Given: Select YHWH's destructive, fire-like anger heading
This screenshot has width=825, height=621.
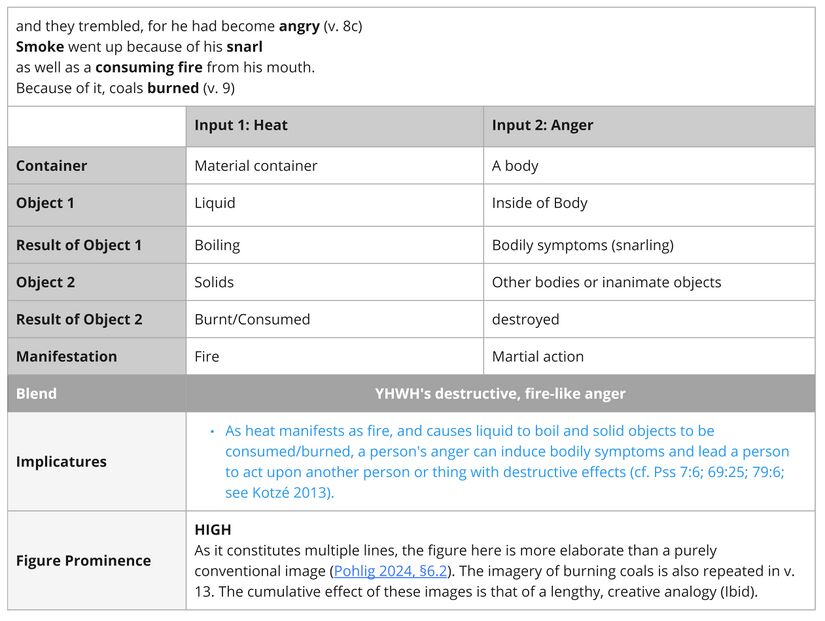Looking at the screenshot, I should click(x=500, y=393).
